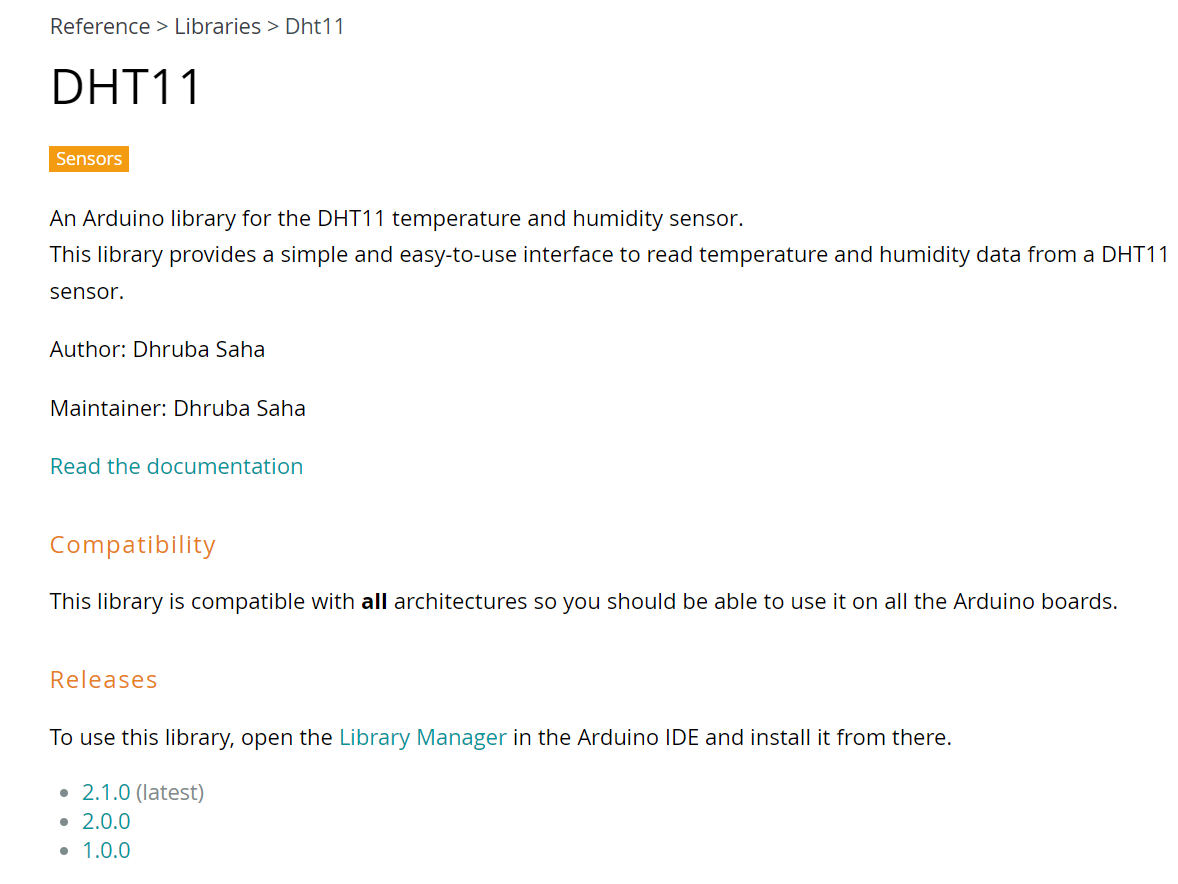Click the bullet before version 1.0.0
The height and width of the screenshot is (884, 1178).
64,851
